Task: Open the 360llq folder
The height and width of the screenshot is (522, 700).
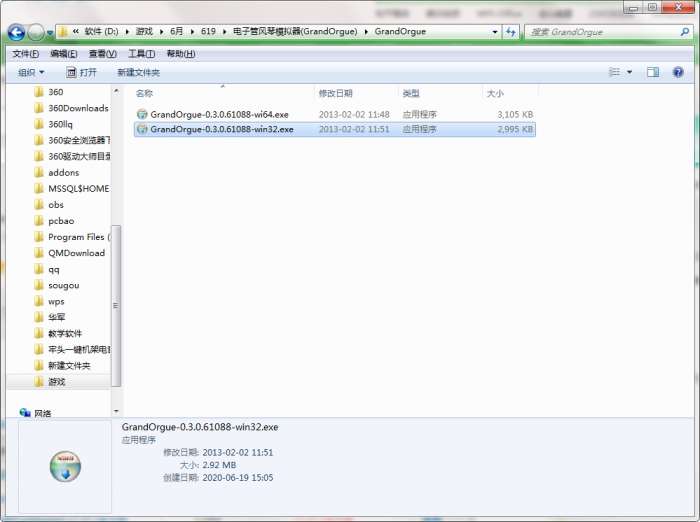Action: 60,124
